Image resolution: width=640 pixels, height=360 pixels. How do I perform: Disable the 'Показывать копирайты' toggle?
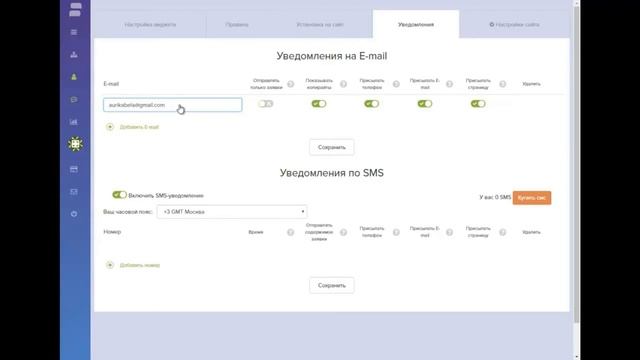coord(319,104)
